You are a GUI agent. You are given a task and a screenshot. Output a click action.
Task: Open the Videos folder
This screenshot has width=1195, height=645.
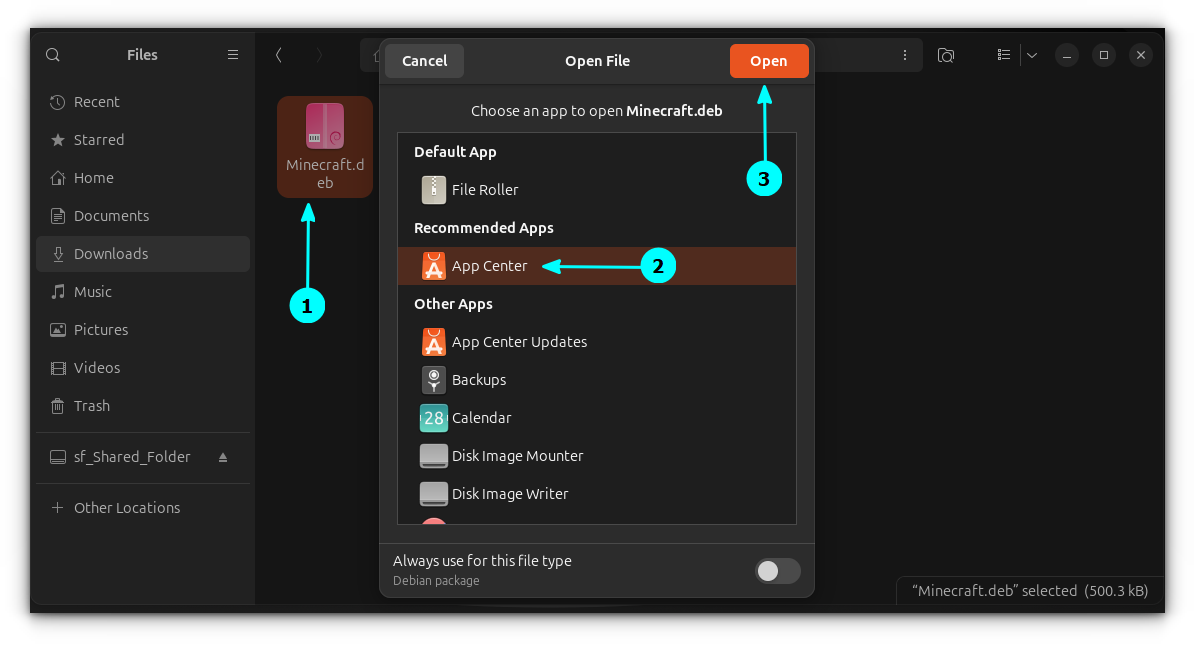[143, 368]
